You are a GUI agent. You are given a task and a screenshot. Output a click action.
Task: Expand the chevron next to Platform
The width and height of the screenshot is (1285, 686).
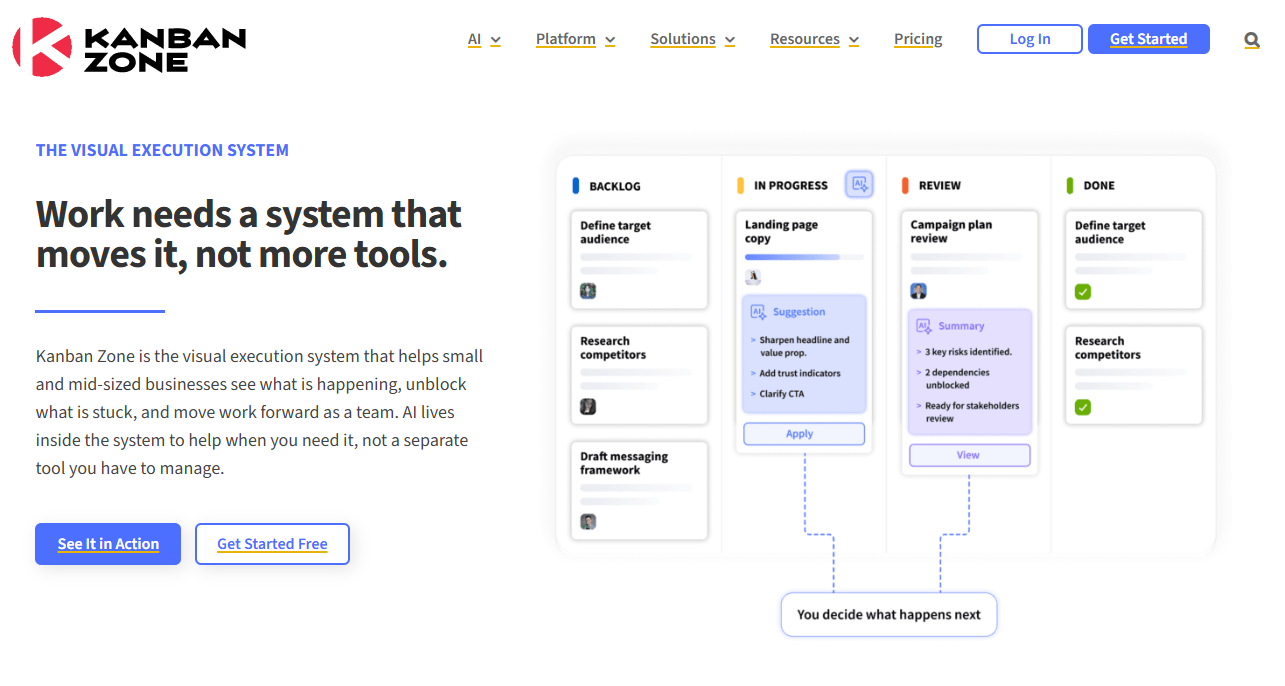pyautogui.click(x=610, y=41)
